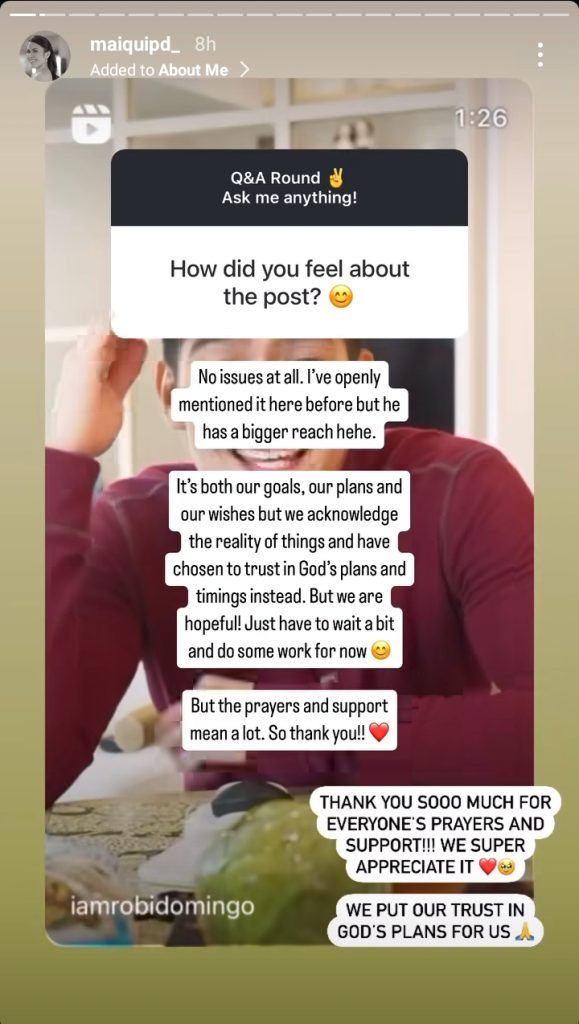579x1024 pixels.
Task: Open the embedded reel video preview
Action: click(x=289, y=513)
